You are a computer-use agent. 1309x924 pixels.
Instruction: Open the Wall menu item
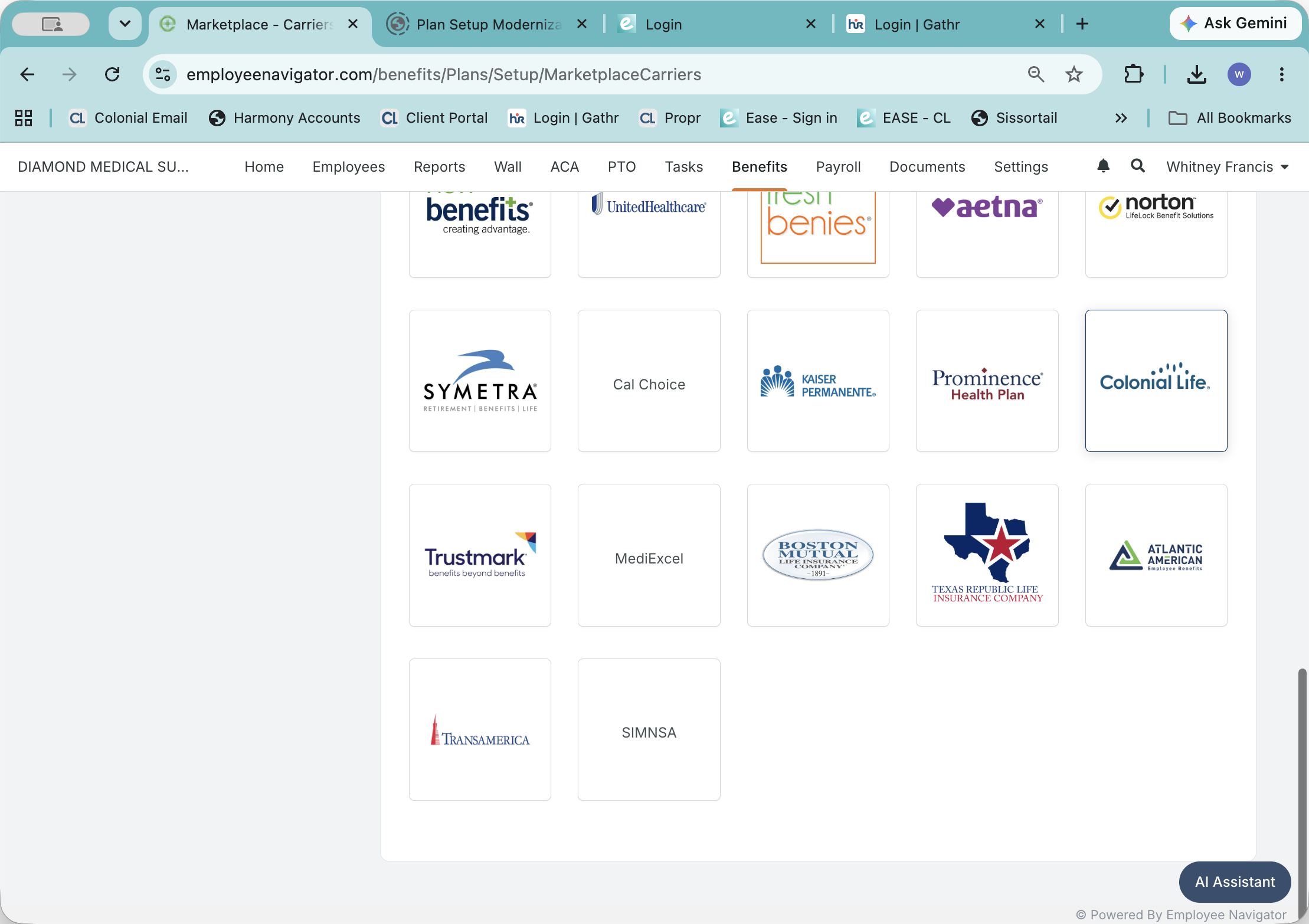click(508, 167)
